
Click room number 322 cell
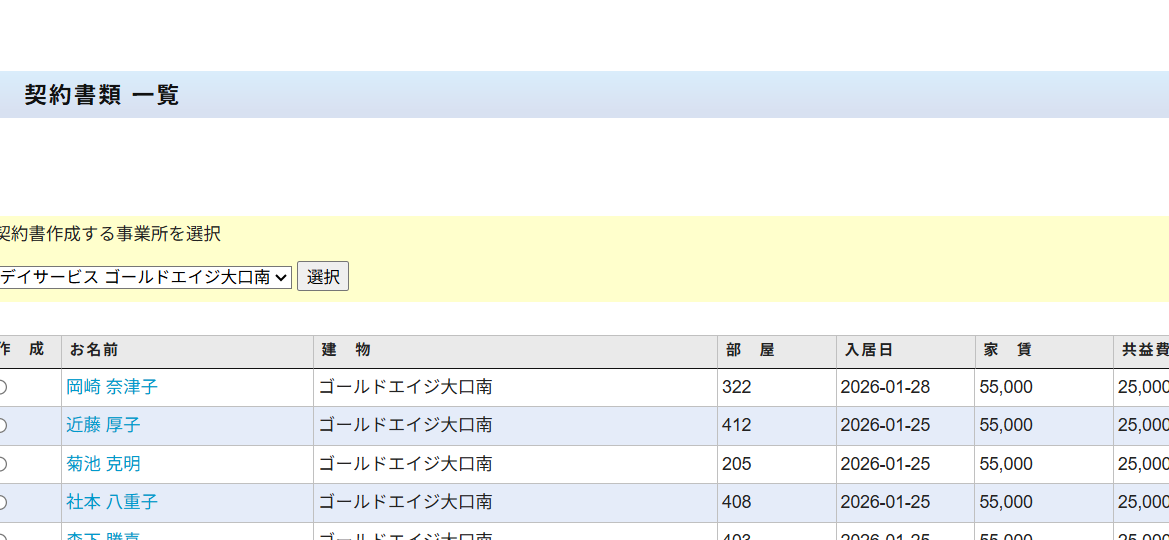(737, 387)
